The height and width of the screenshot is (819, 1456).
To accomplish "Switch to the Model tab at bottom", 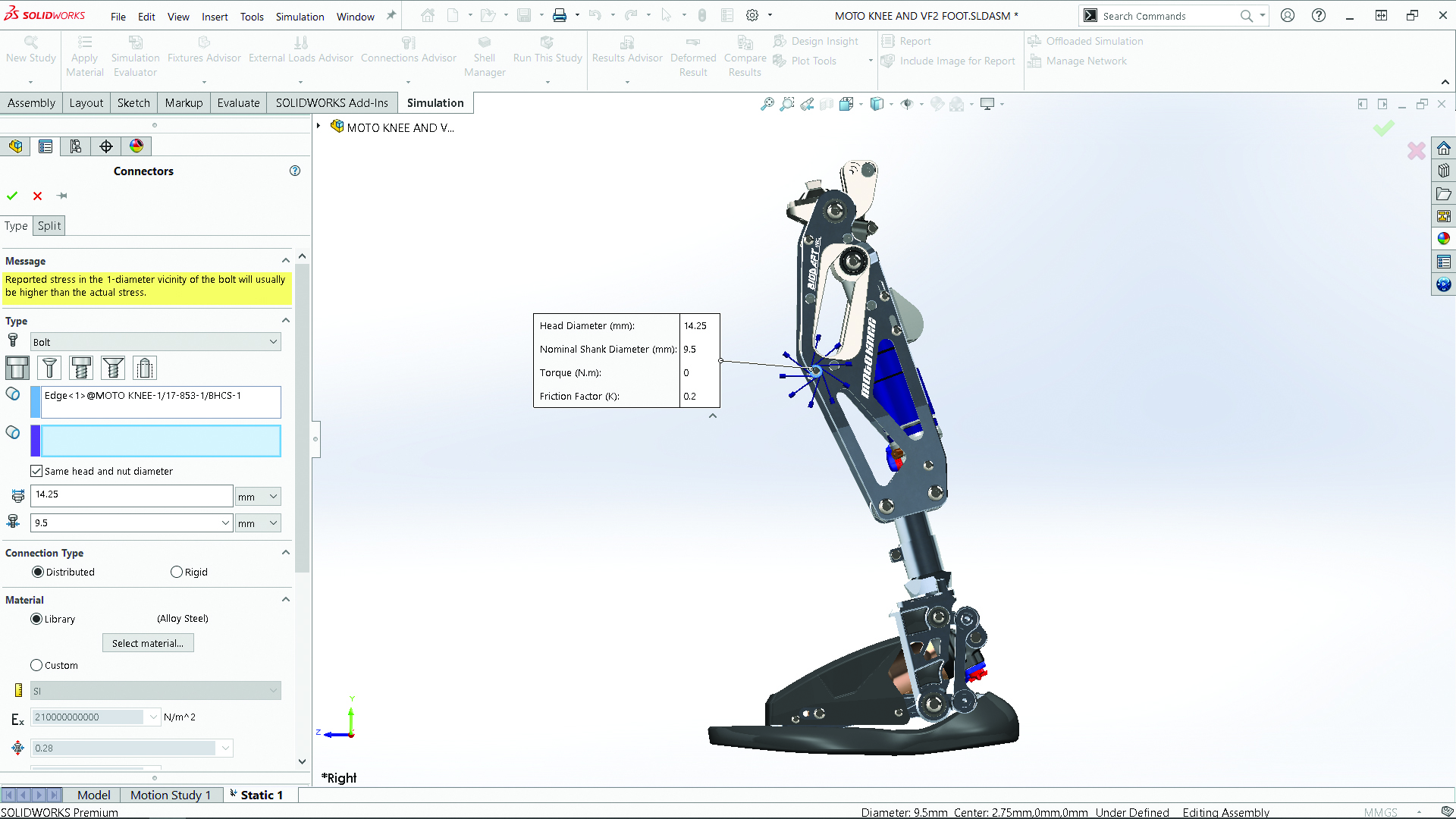I will click(x=93, y=795).
